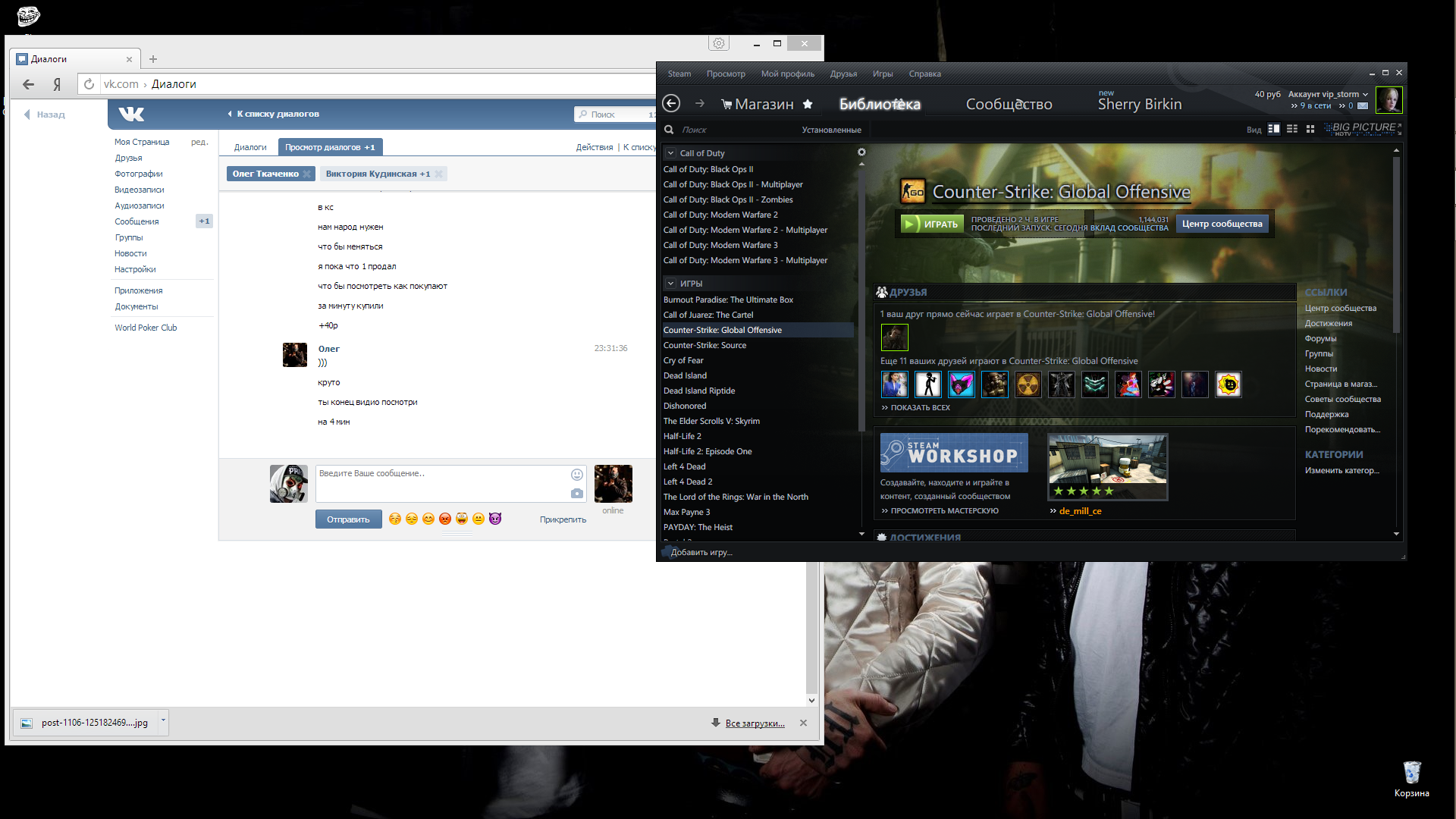
Task: Click the Steam Workshop banner
Action: click(954, 453)
